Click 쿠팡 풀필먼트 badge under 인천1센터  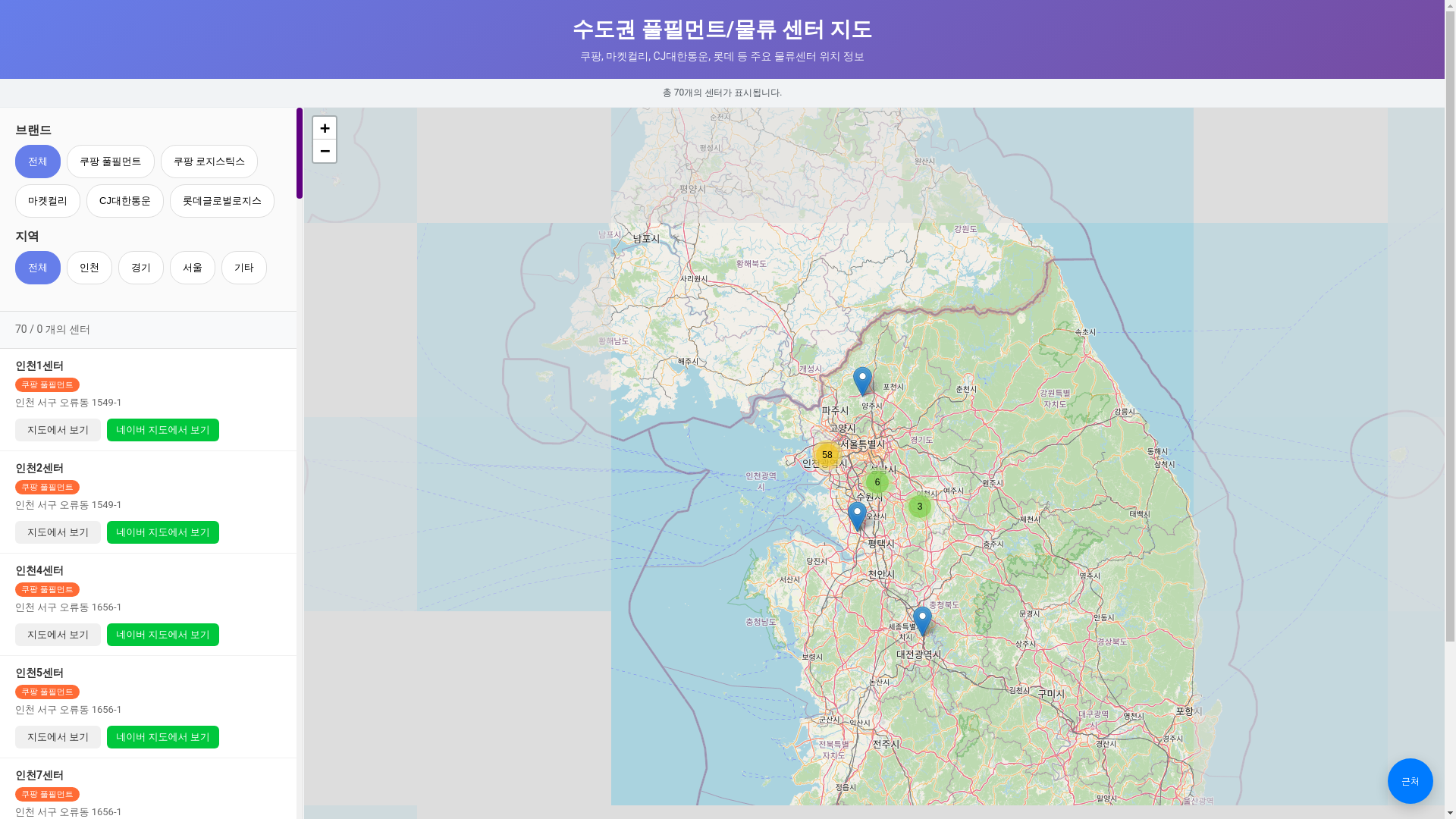point(47,385)
